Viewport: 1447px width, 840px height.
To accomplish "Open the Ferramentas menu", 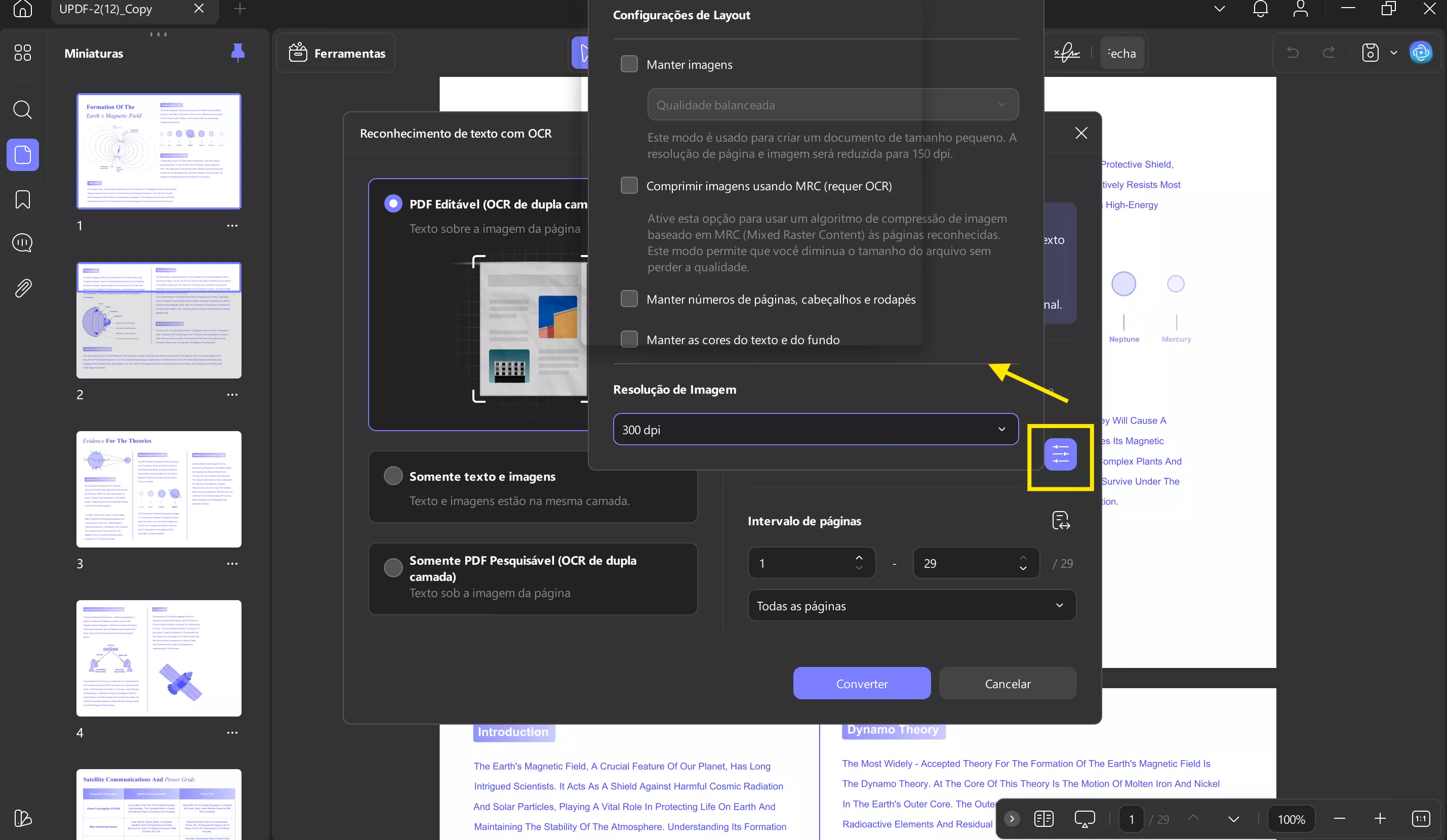I will pyautogui.click(x=337, y=53).
